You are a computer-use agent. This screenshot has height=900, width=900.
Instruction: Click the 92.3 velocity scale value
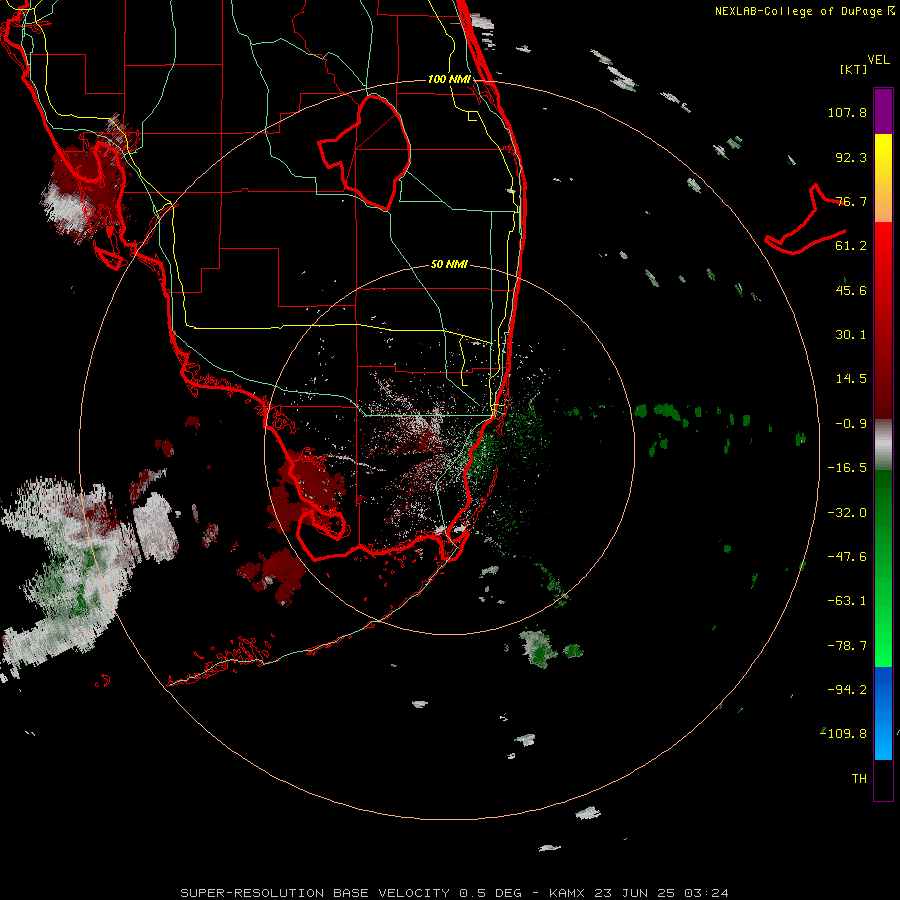tap(851, 157)
